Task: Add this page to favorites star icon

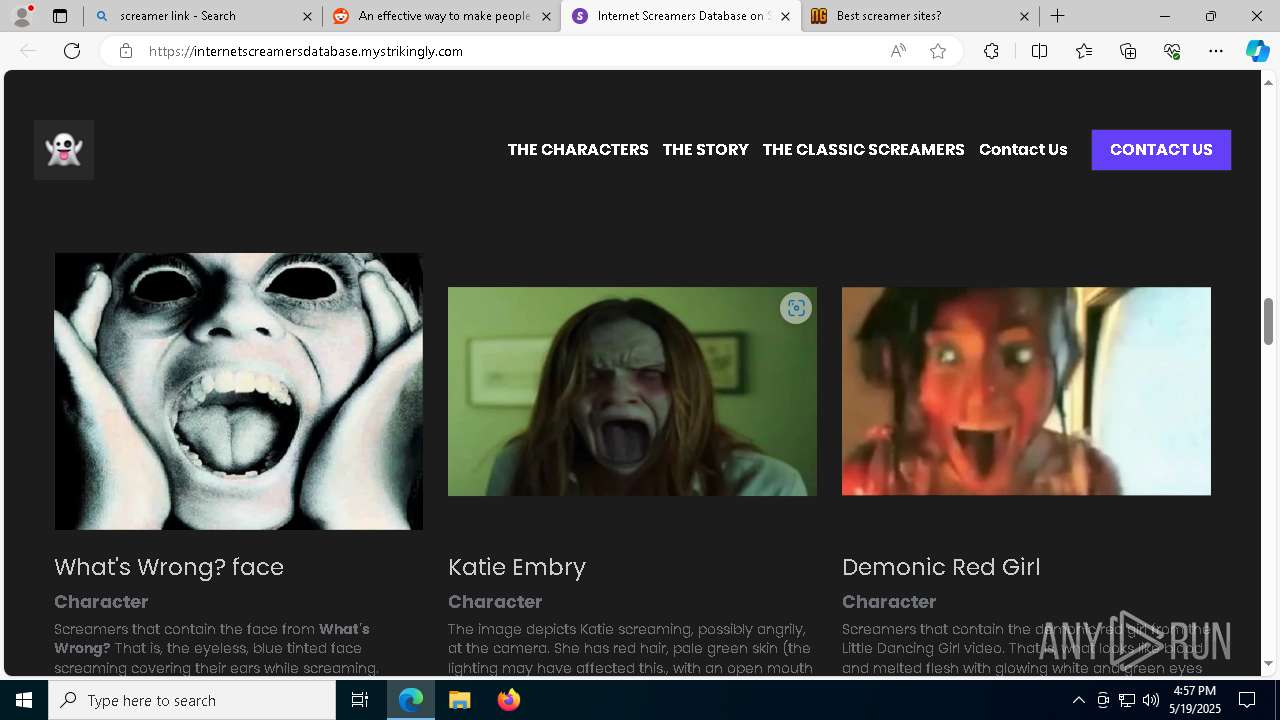Action: click(x=938, y=51)
